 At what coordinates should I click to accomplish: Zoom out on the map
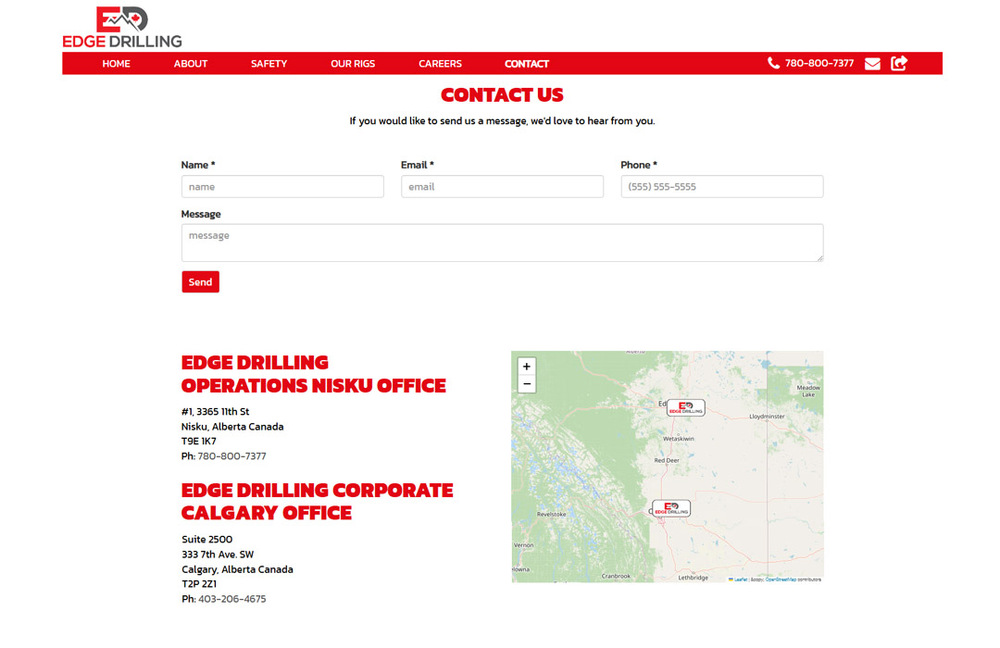(x=526, y=384)
